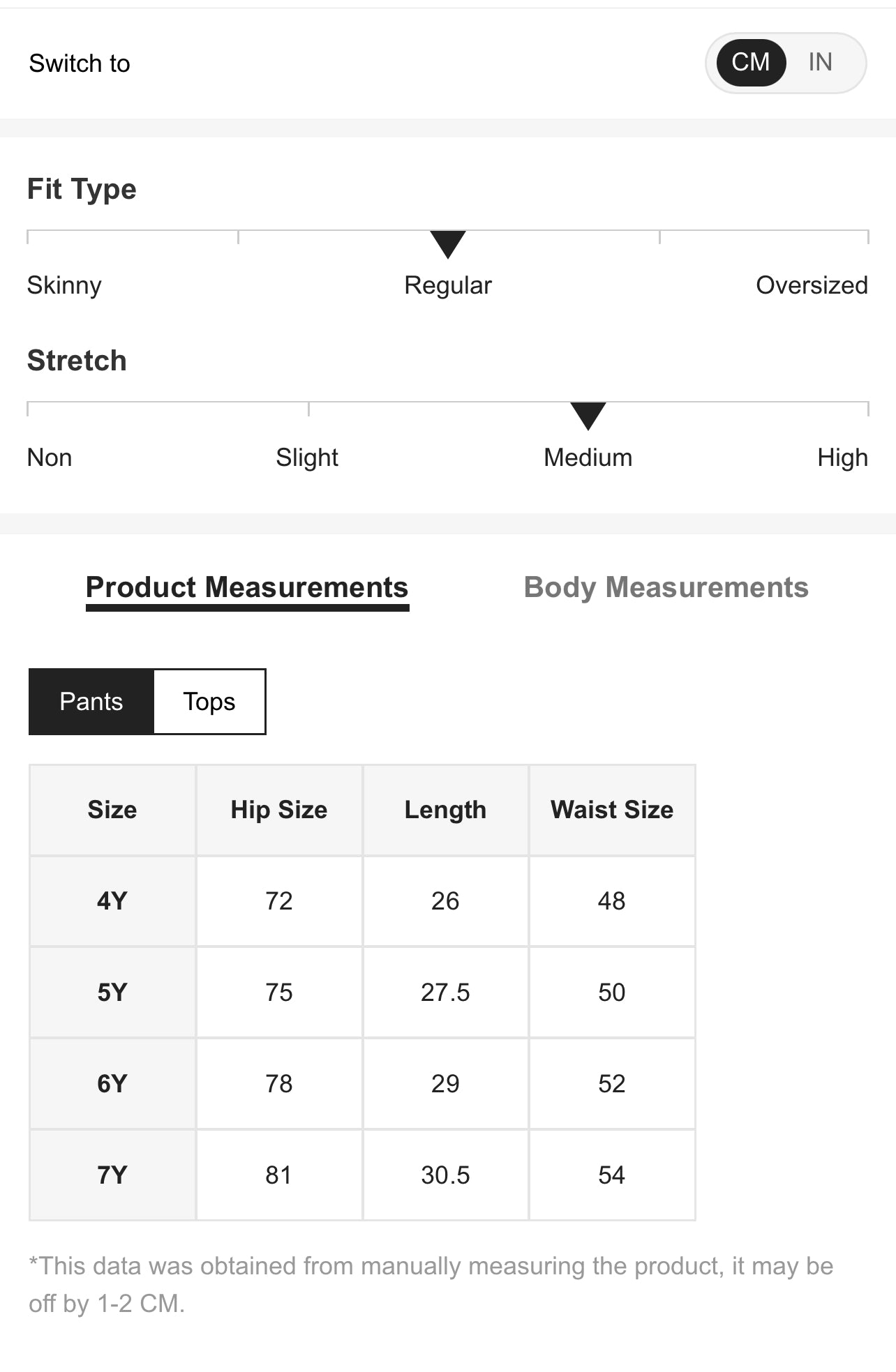Select the Pants measurements button
The image size is (896, 1372).
[x=91, y=702]
